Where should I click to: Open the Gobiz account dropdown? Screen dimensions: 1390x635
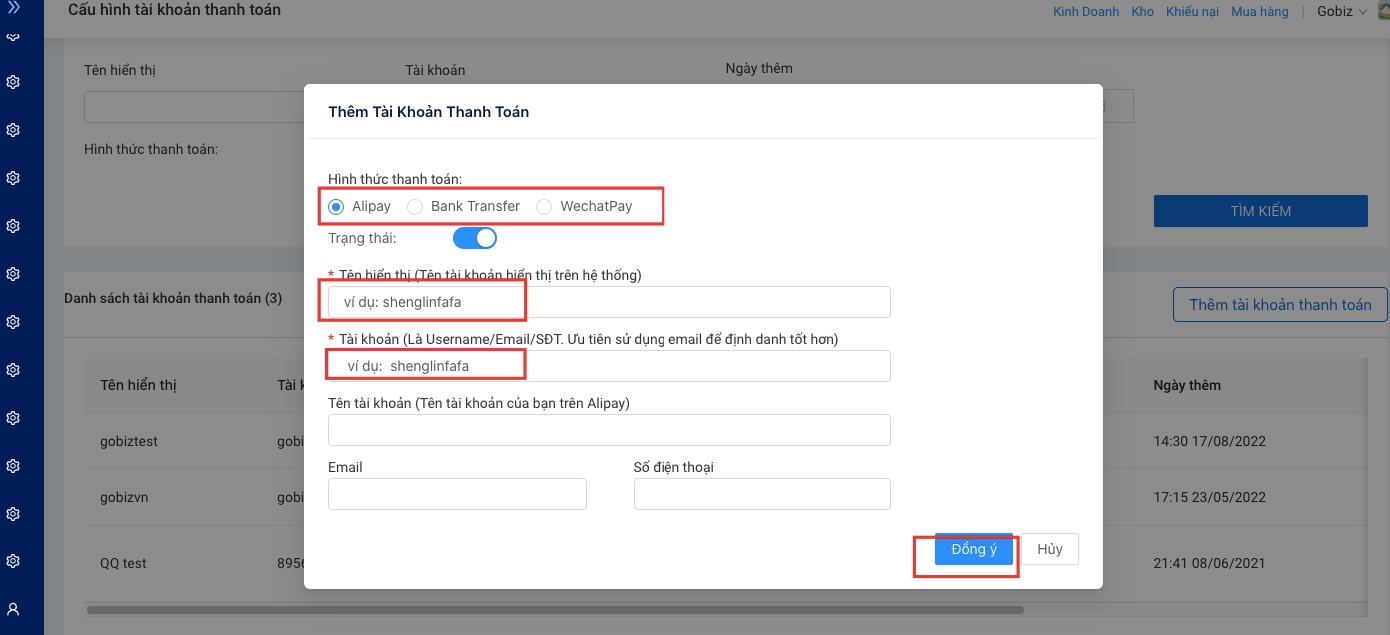(1341, 12)
